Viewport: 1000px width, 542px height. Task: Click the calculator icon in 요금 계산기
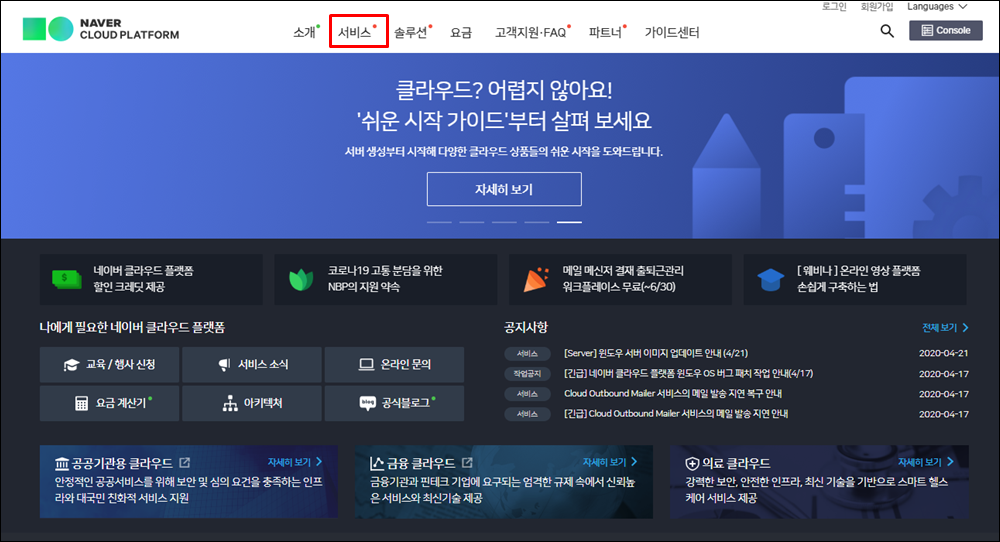click(x=82, y=404)
